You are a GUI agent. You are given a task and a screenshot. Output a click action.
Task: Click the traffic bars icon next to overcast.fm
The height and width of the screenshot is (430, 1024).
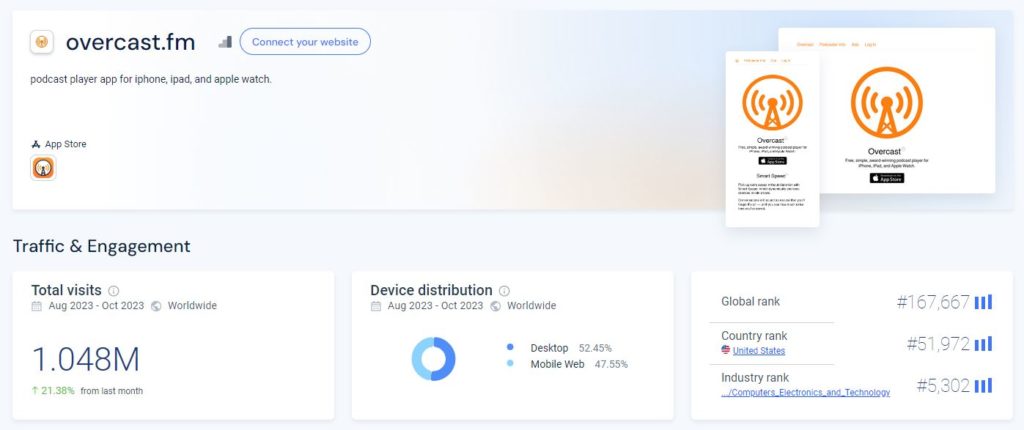(x=225, y=42)
